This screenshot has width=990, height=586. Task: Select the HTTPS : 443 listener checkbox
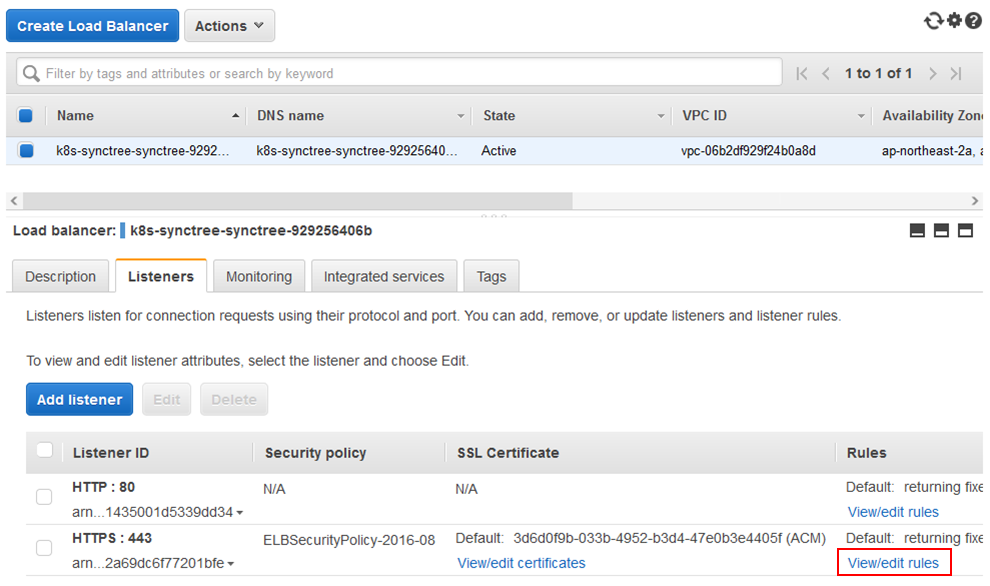[44, 547]
